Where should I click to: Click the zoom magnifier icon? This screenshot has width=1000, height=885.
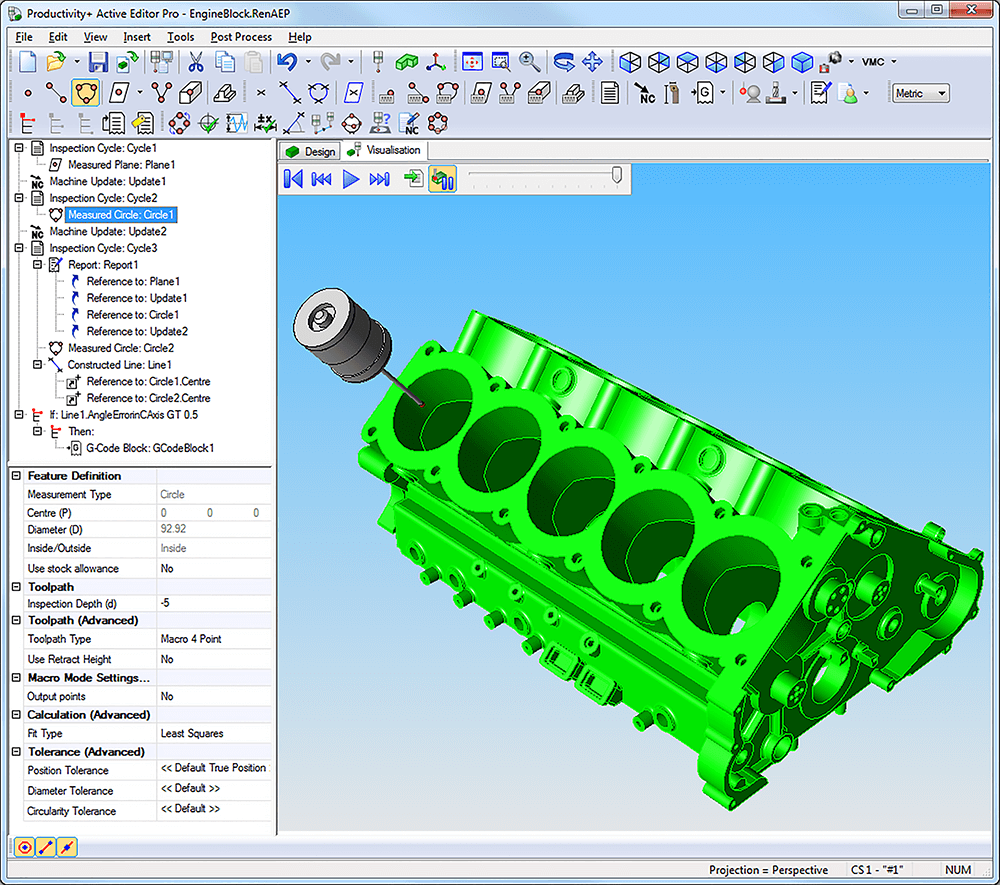pyautogui.click(x=529, y=62)
